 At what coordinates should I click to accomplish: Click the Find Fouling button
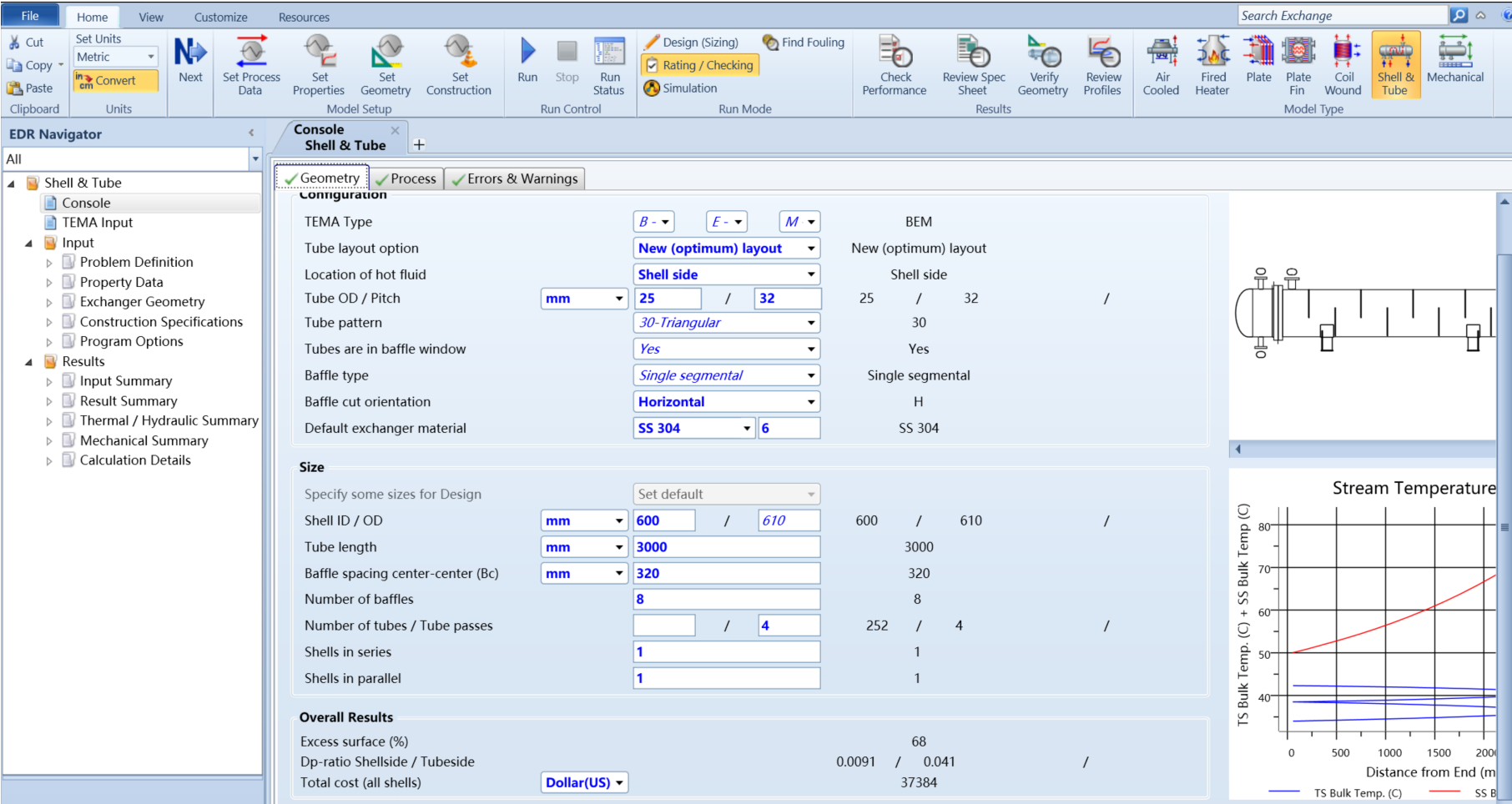[804, 43]
